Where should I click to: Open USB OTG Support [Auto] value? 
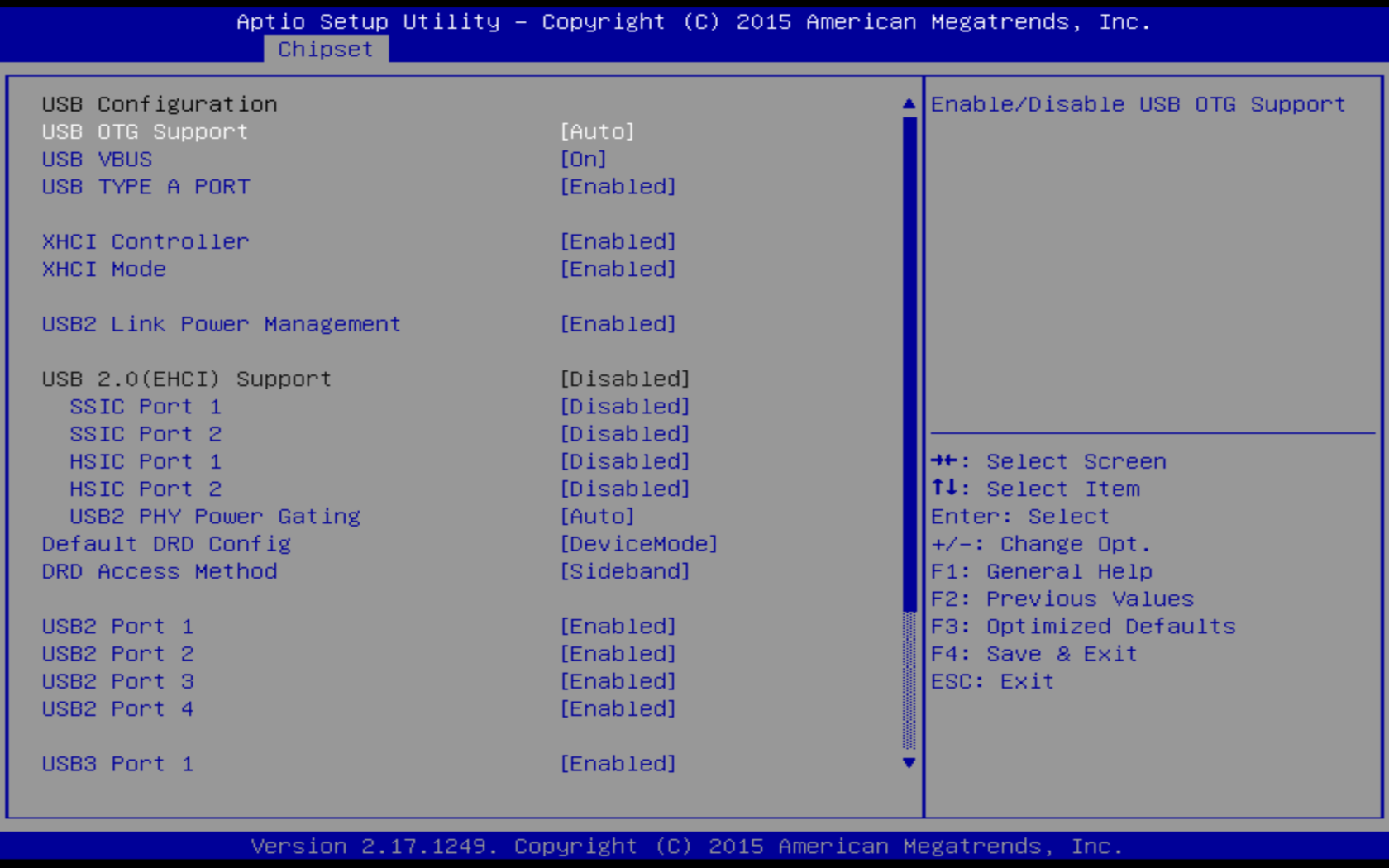597,131
